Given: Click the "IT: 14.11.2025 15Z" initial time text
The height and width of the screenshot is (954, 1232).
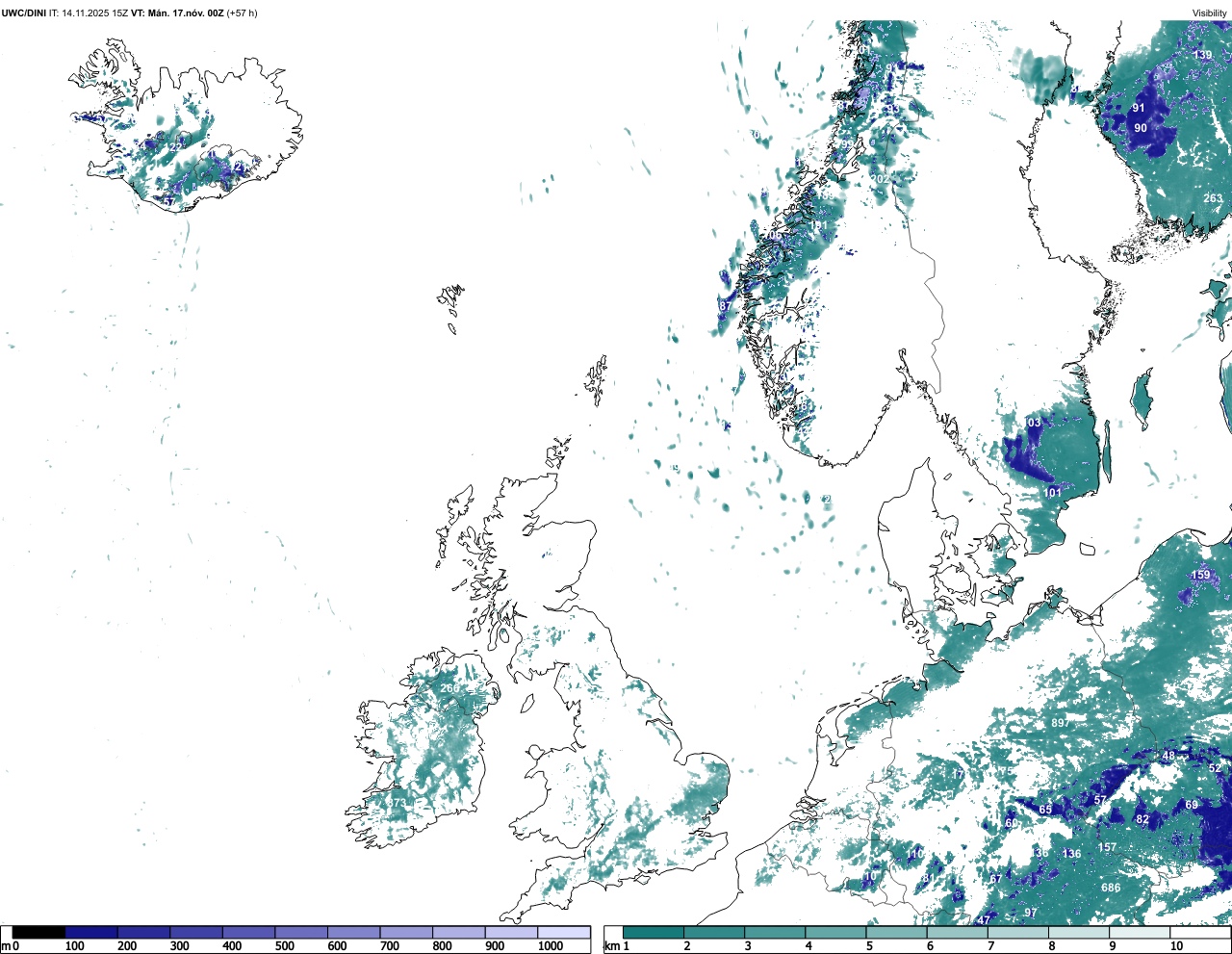Looking at the screenshot, I should click(89, 13).
